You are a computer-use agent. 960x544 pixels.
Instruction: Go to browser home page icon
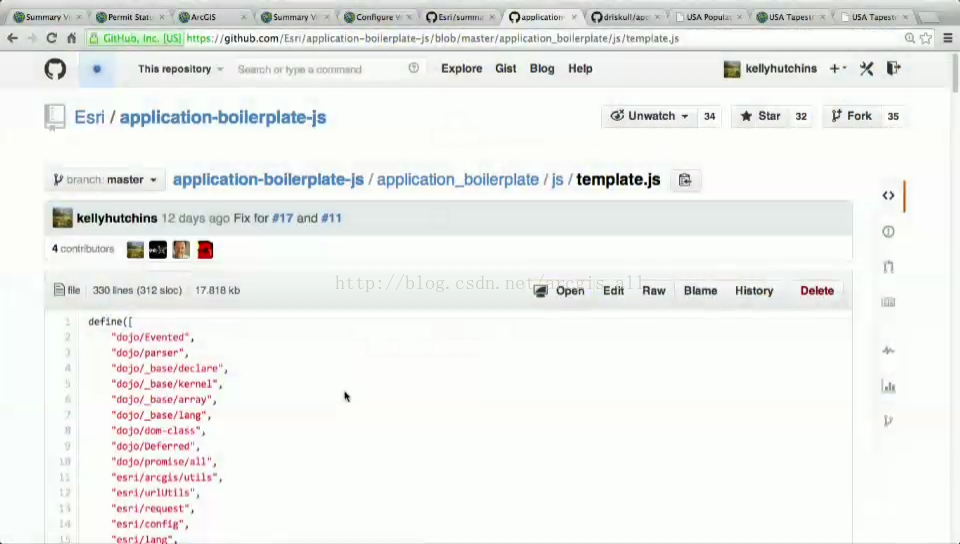[x=72, y=38]
